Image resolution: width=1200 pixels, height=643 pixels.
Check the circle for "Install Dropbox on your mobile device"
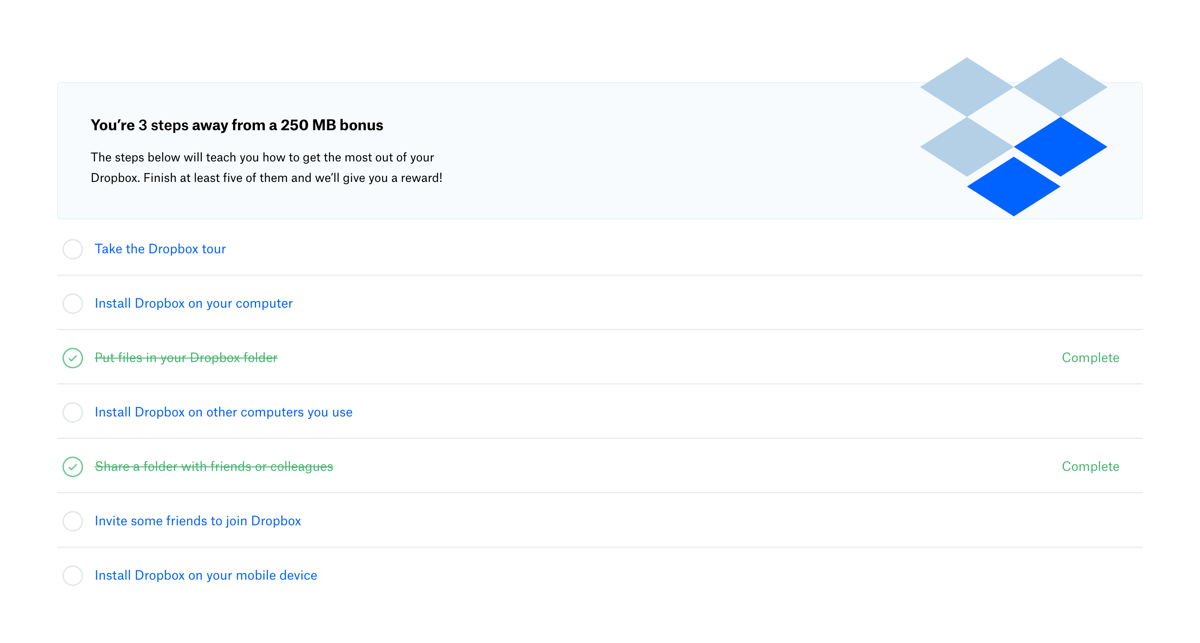point(72,575)
